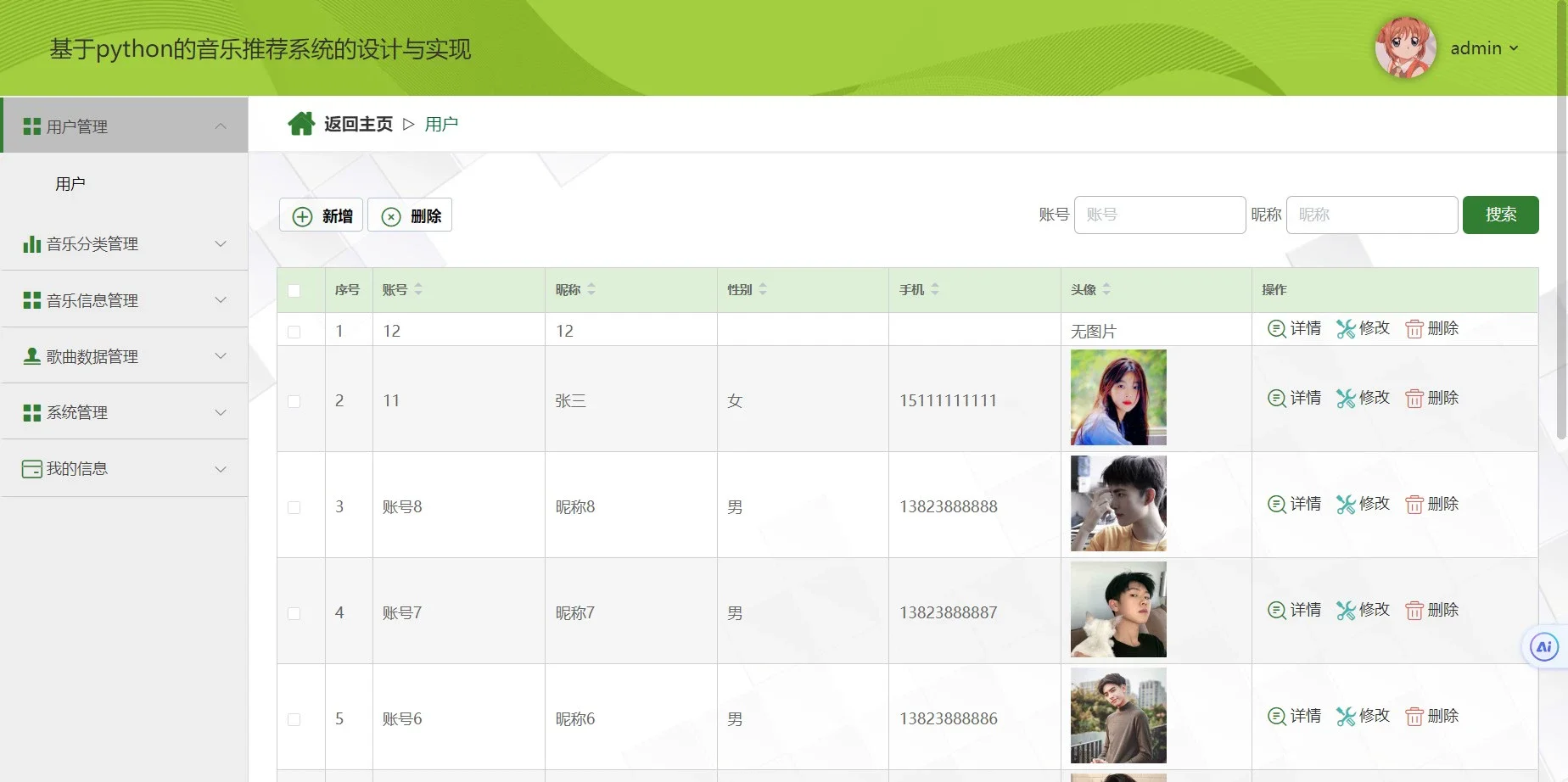
Task: Click 修改 tools icon for 账号8 row
Action: pyautogui.click(x=1346, y=505)
